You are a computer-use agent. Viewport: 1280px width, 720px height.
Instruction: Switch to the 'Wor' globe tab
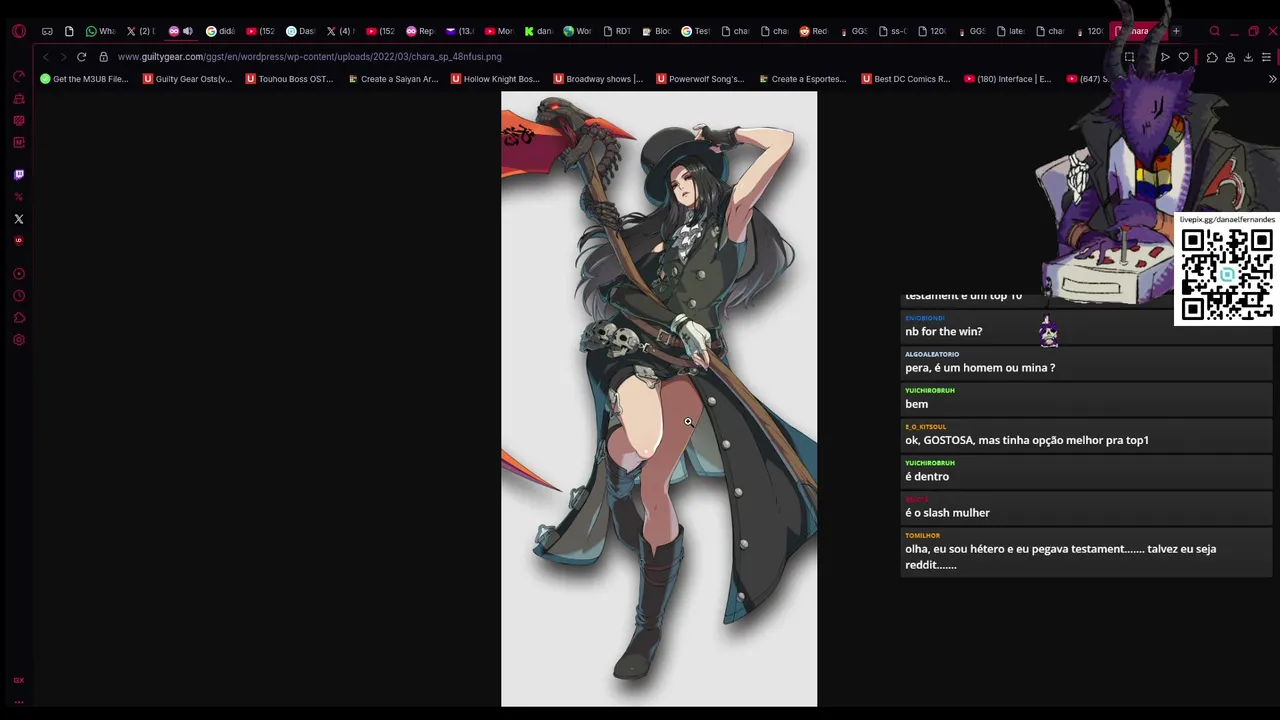(x=577, y=31)
